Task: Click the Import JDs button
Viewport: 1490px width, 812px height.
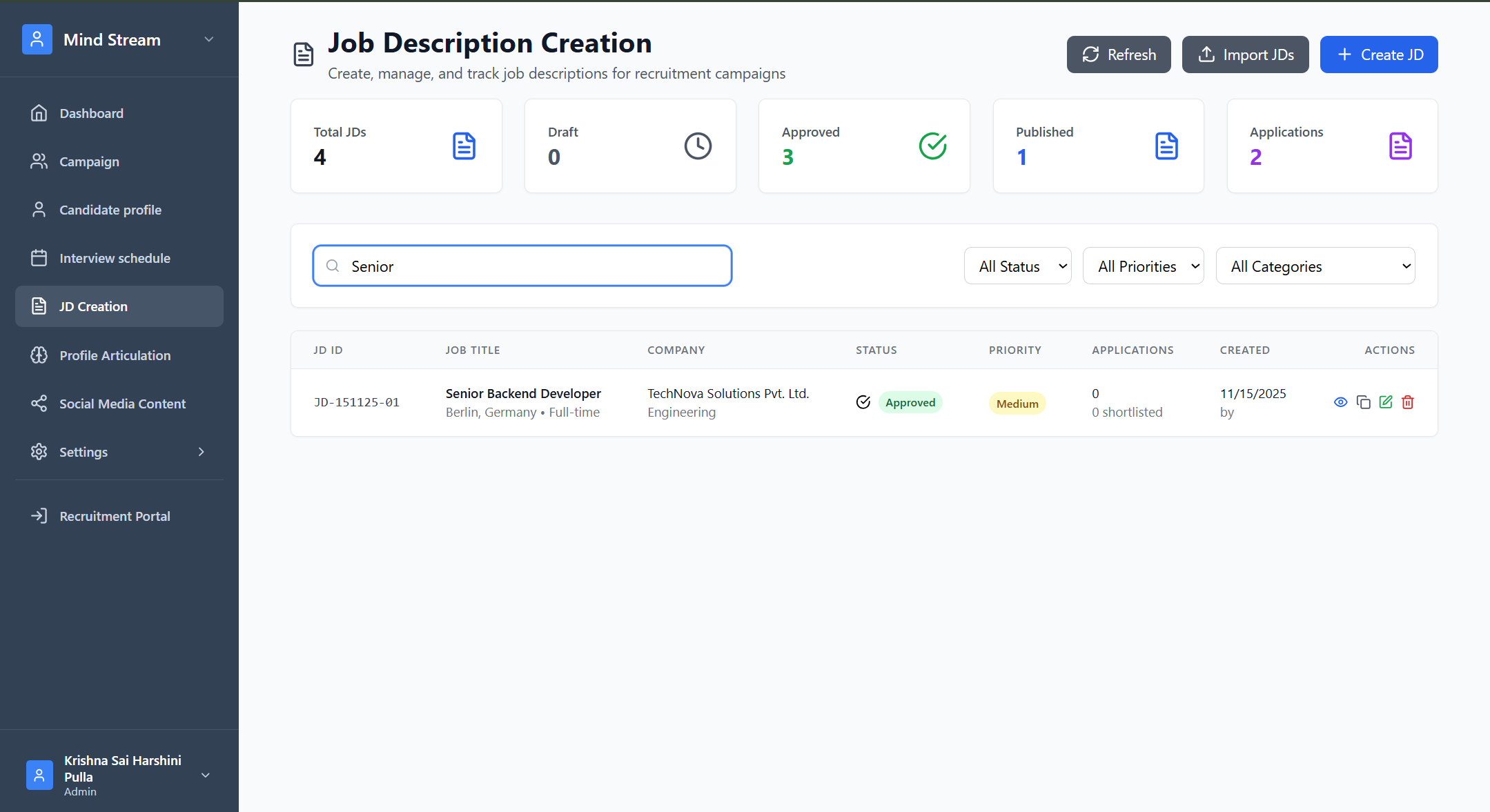Action: [1245, 55]
